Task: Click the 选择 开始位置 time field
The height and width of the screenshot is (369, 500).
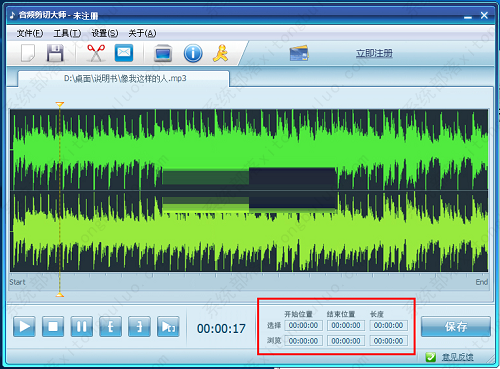Action: pyautogui.click(x=303, y=325)
